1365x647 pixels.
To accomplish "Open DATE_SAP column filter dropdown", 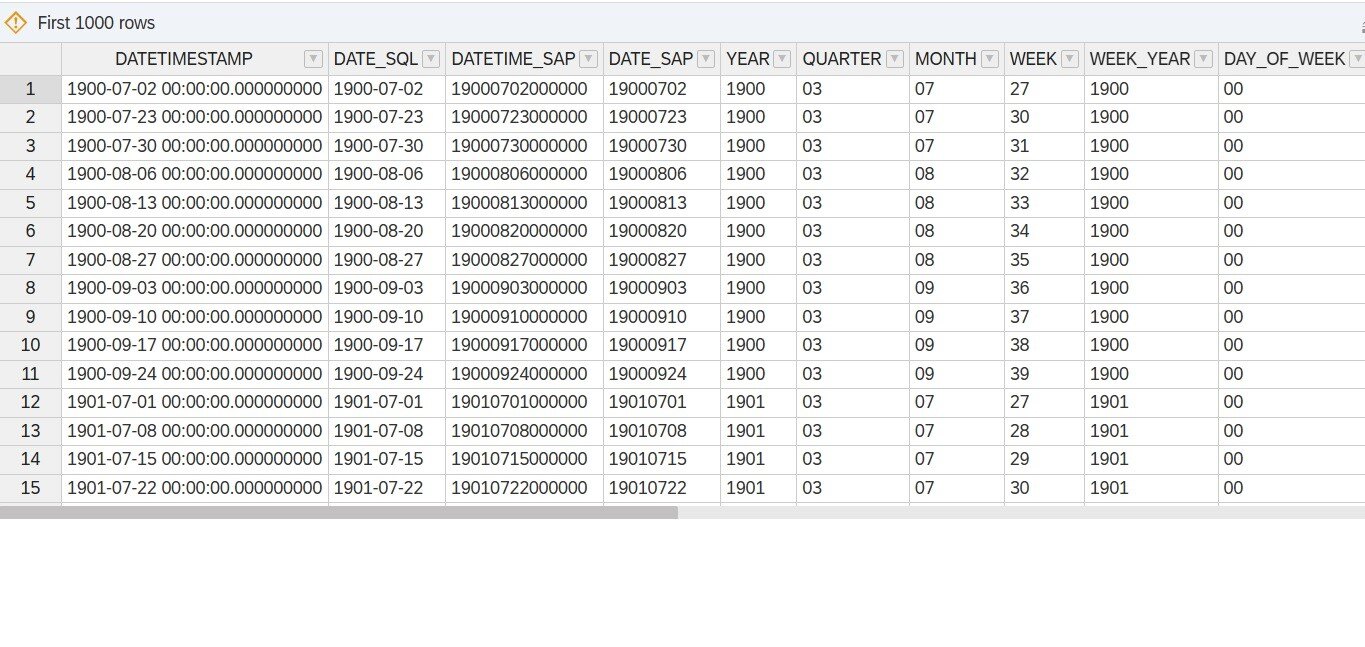I will (x=706, y=59).
